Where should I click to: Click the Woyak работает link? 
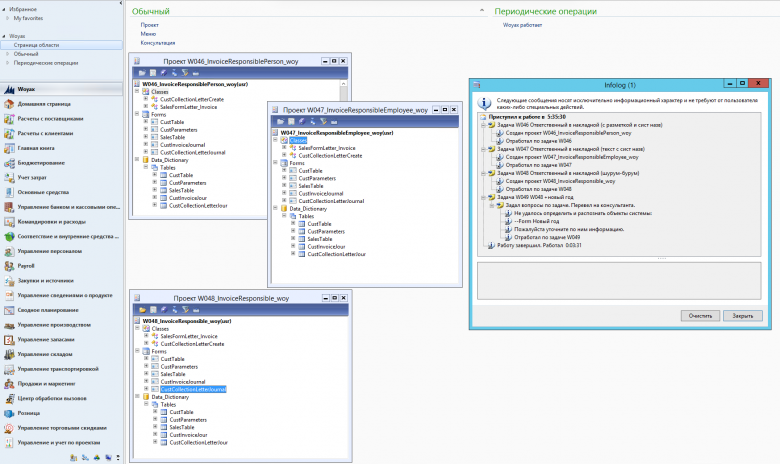[x=523, y=23]
